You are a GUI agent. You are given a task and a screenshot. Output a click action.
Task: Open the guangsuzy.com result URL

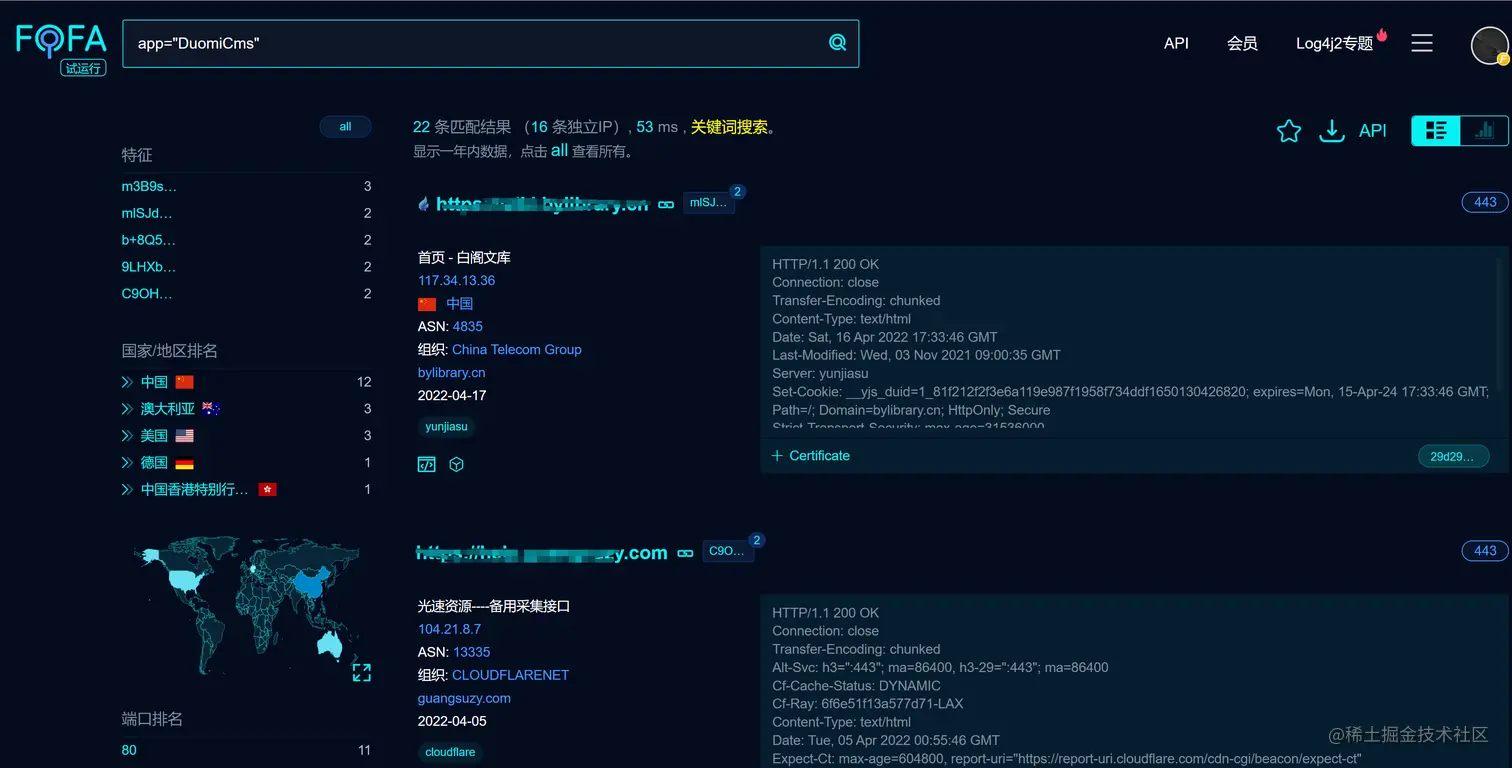click(542, 552)
